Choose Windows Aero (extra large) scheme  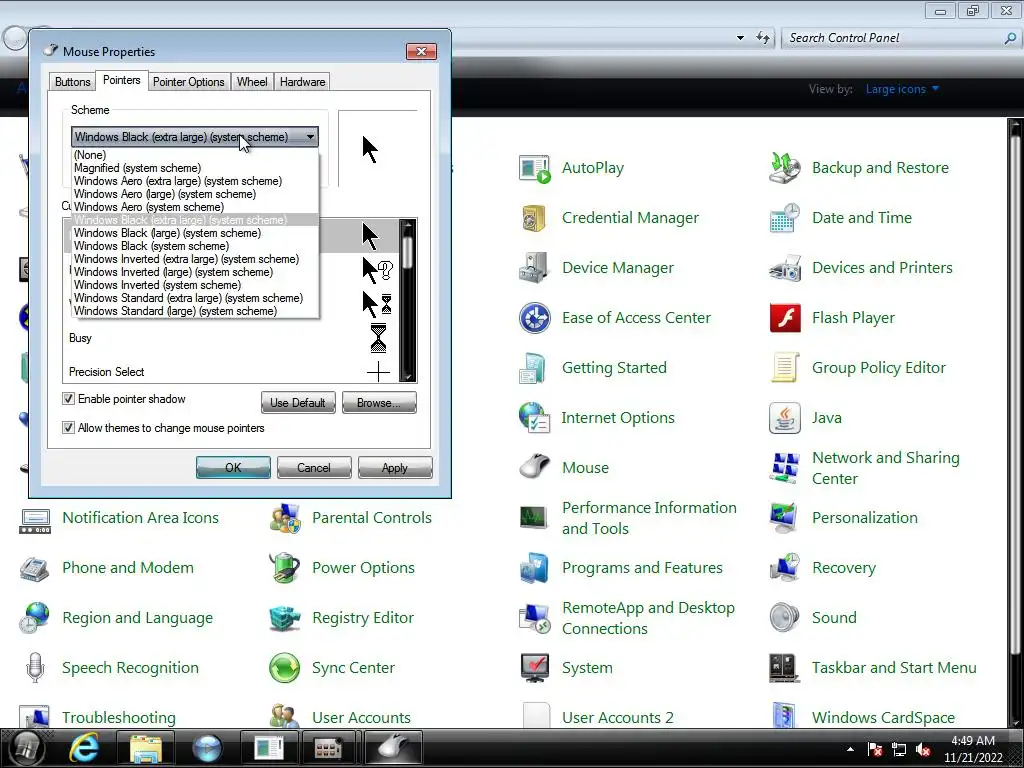(195, 181)
